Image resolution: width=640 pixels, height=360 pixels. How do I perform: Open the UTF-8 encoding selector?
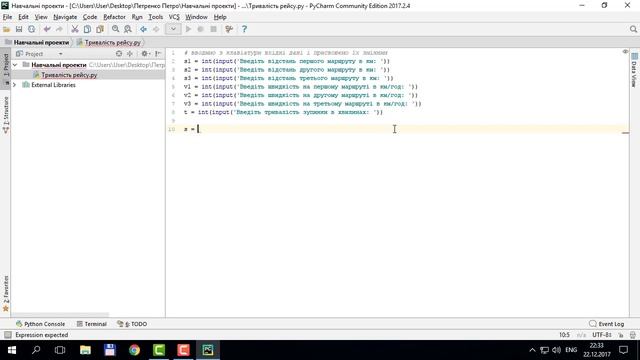pyautogui.click(x=602, y=335)
